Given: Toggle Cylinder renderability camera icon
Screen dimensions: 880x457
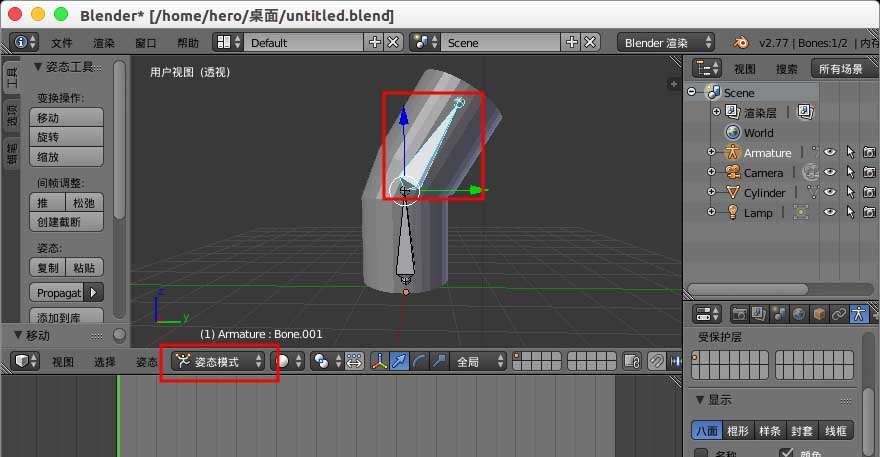Looking at the screenshot, I should [x=869, y=192].
